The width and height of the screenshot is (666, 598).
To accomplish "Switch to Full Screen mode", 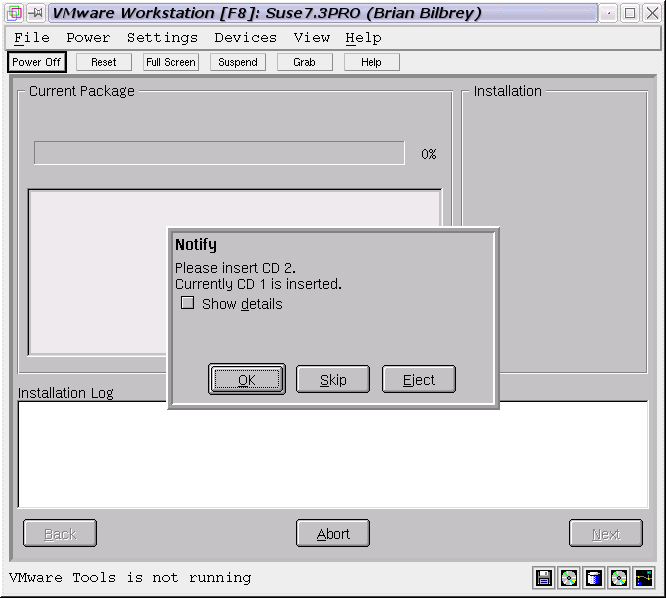I will [x=171, y=62].
